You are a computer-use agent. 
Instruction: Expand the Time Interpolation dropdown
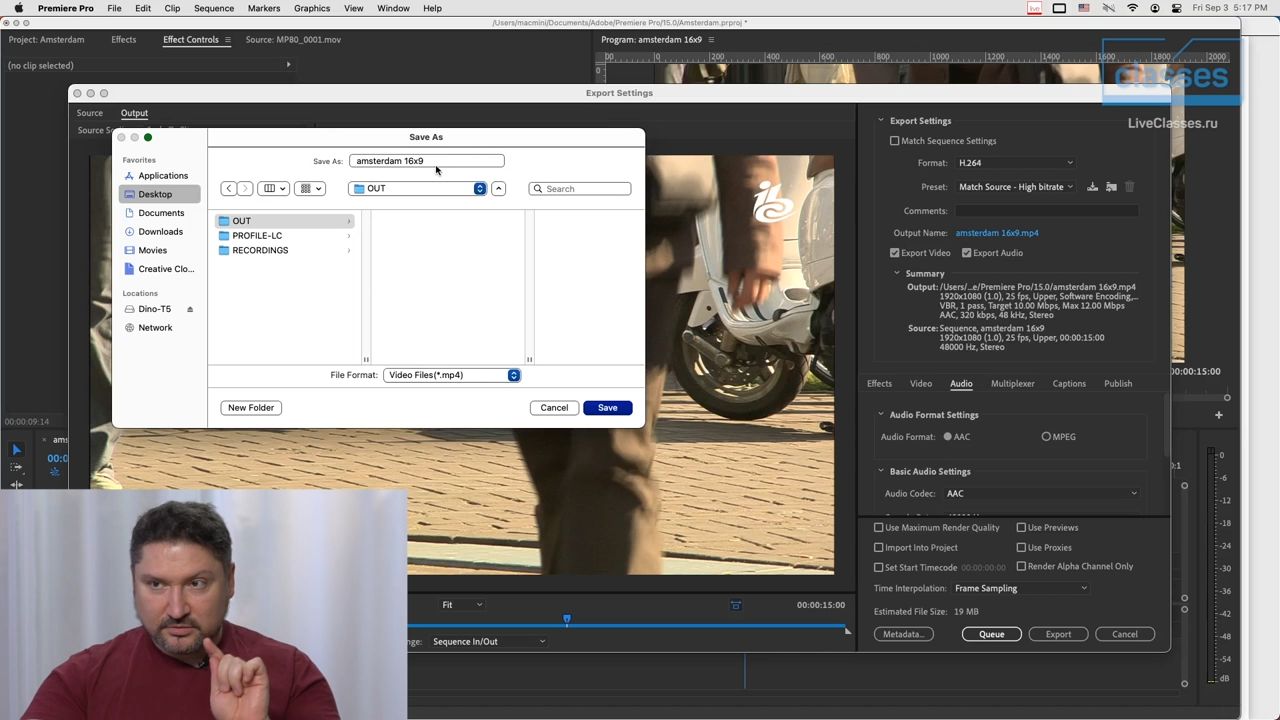(1020, 589)
